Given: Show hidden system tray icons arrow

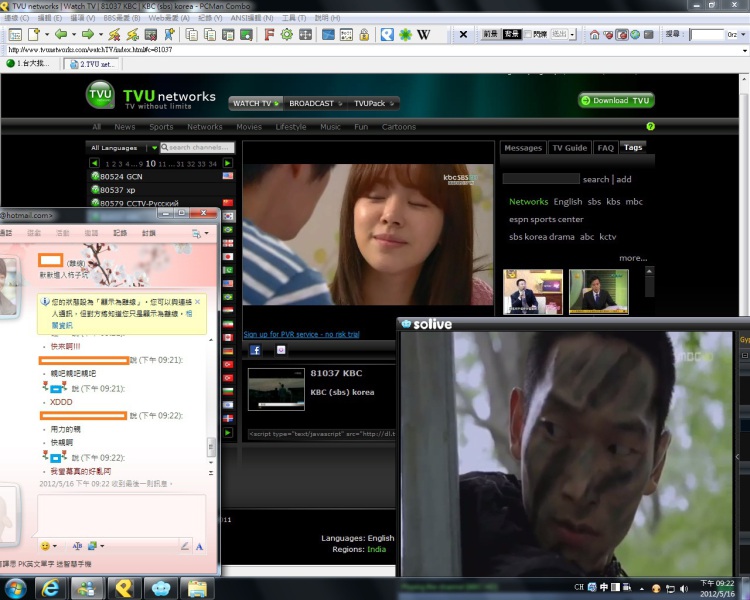Looking at the screenshot, I should pyautogui.click(x=641, y=589).
